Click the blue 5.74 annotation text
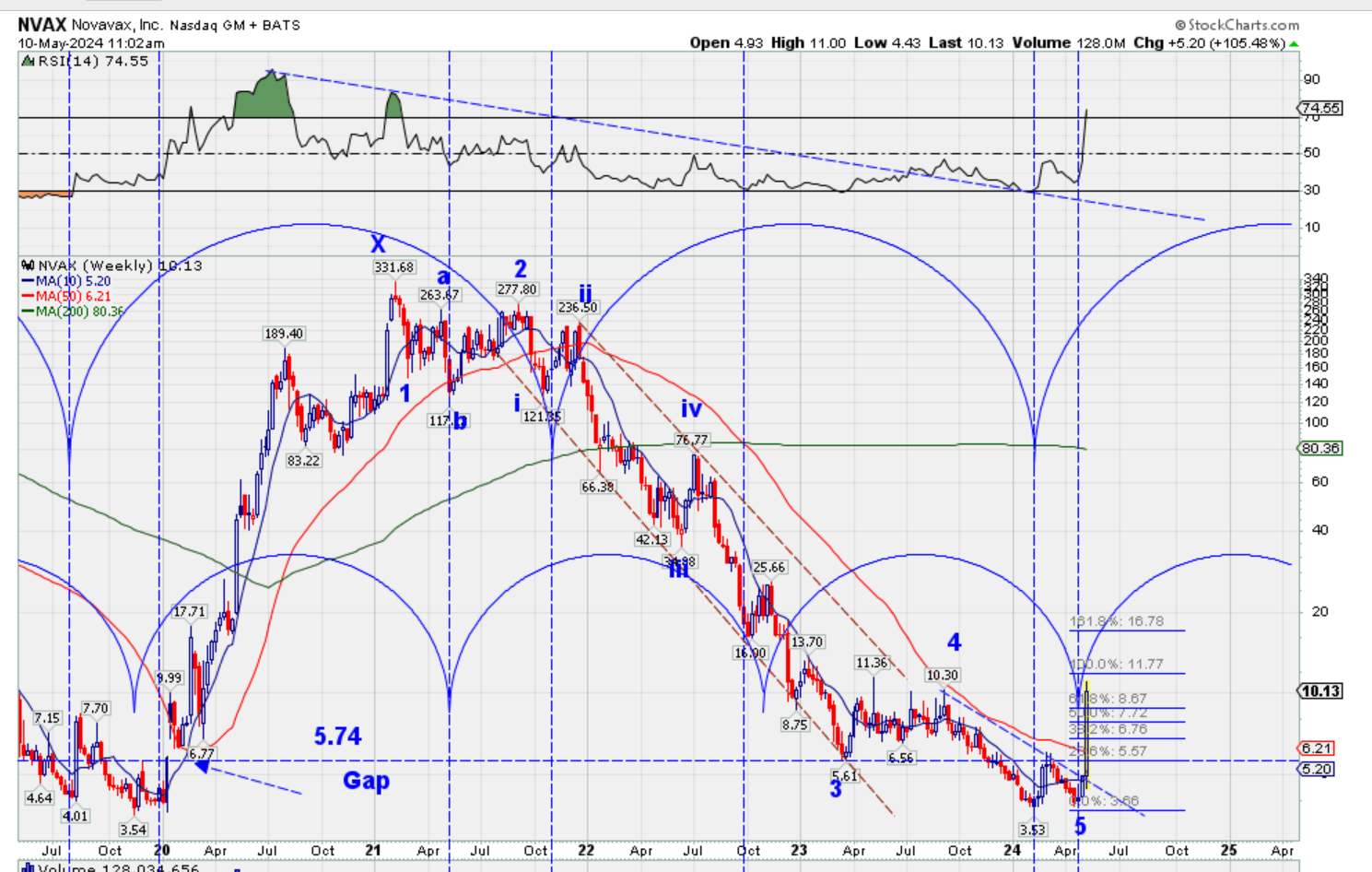The height and width of the screenshot is (872, 1372). 337,736
